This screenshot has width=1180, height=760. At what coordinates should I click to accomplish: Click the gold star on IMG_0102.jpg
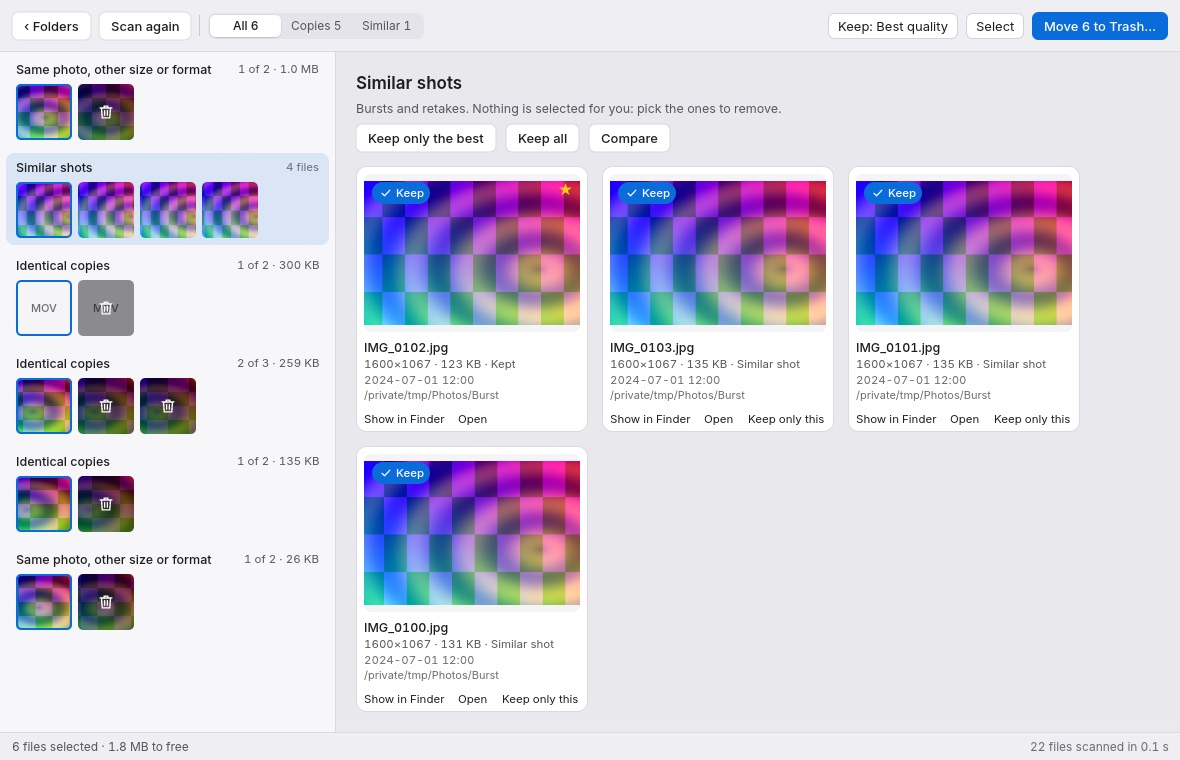point(565,190)
